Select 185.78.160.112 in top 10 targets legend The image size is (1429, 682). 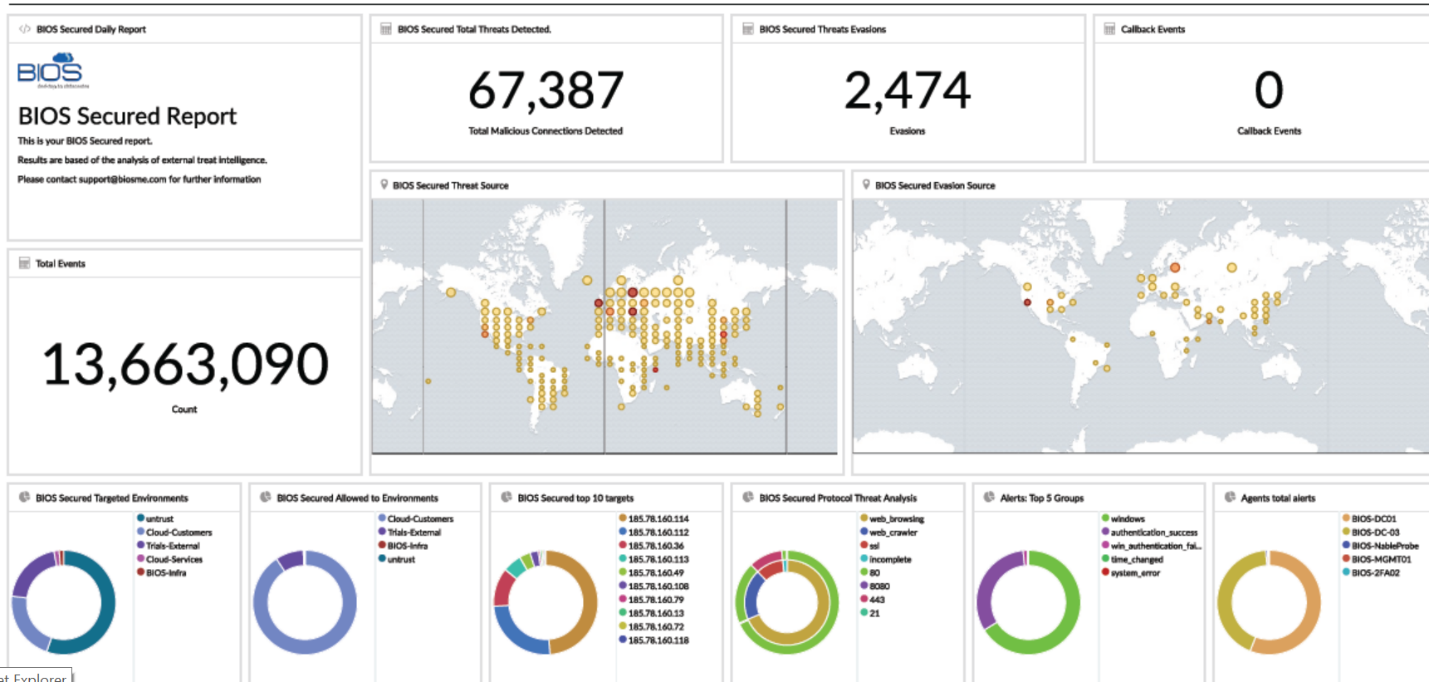pos(654,533)
